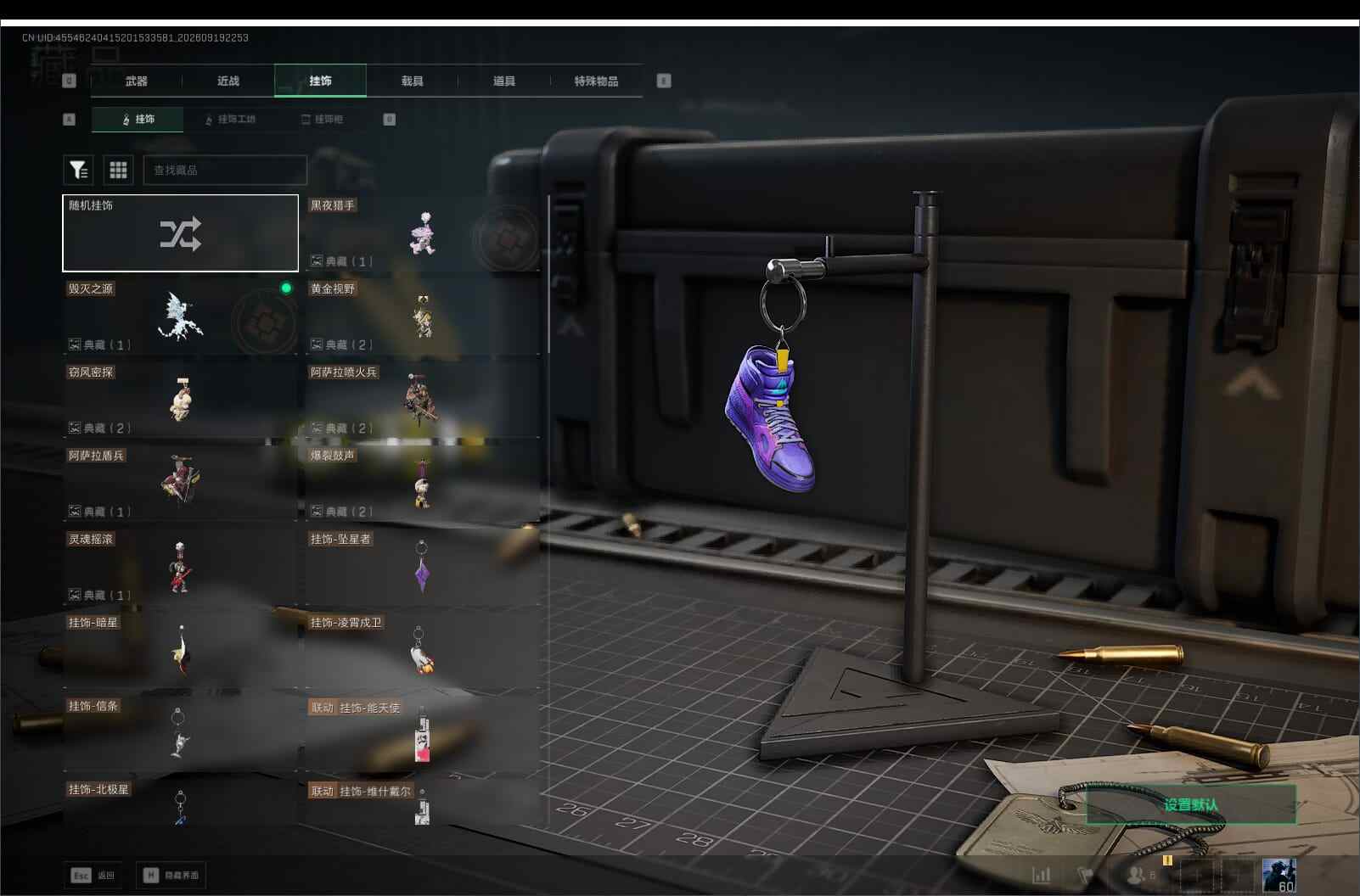Viewport: 1360px width, 896px height.
Task: Select the 爆裂鼓声 charm thumbnail
Action: coord(423,483)
